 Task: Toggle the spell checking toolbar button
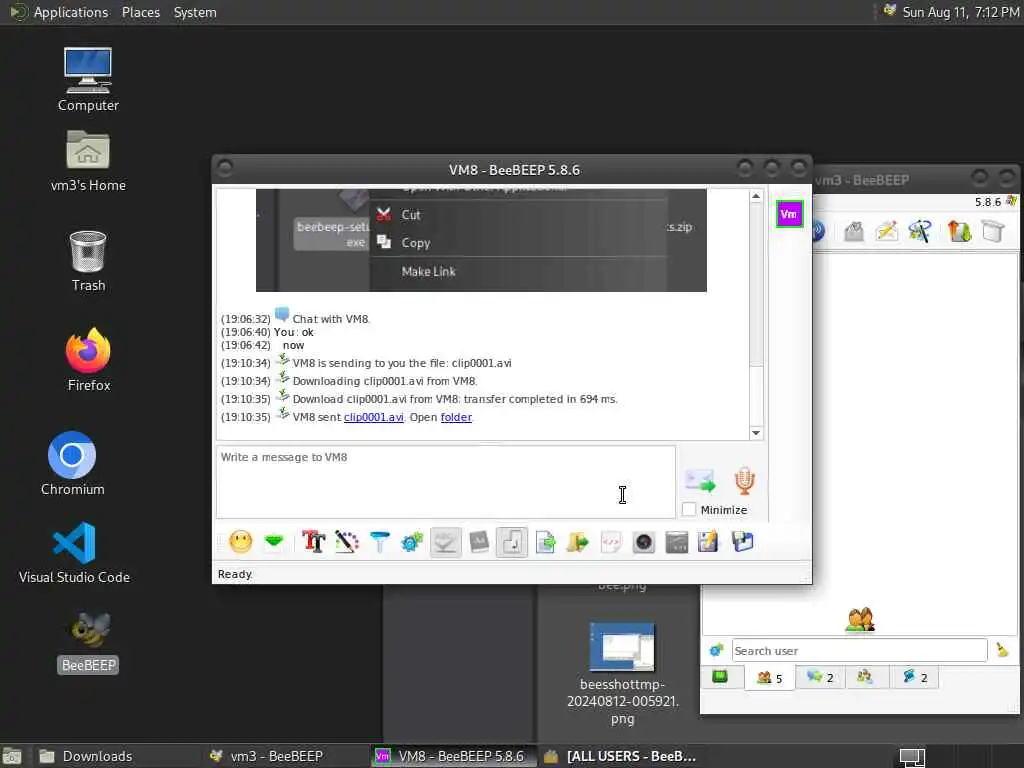tap(445, 542)
